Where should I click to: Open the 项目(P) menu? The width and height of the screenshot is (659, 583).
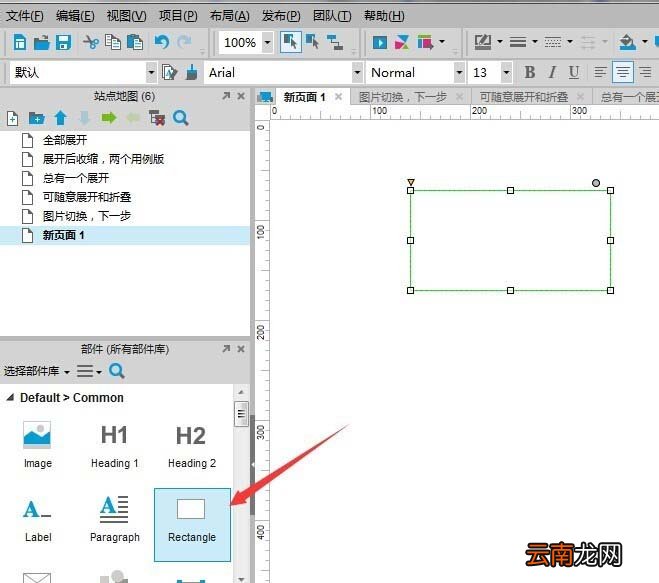[x=178, y=16]
